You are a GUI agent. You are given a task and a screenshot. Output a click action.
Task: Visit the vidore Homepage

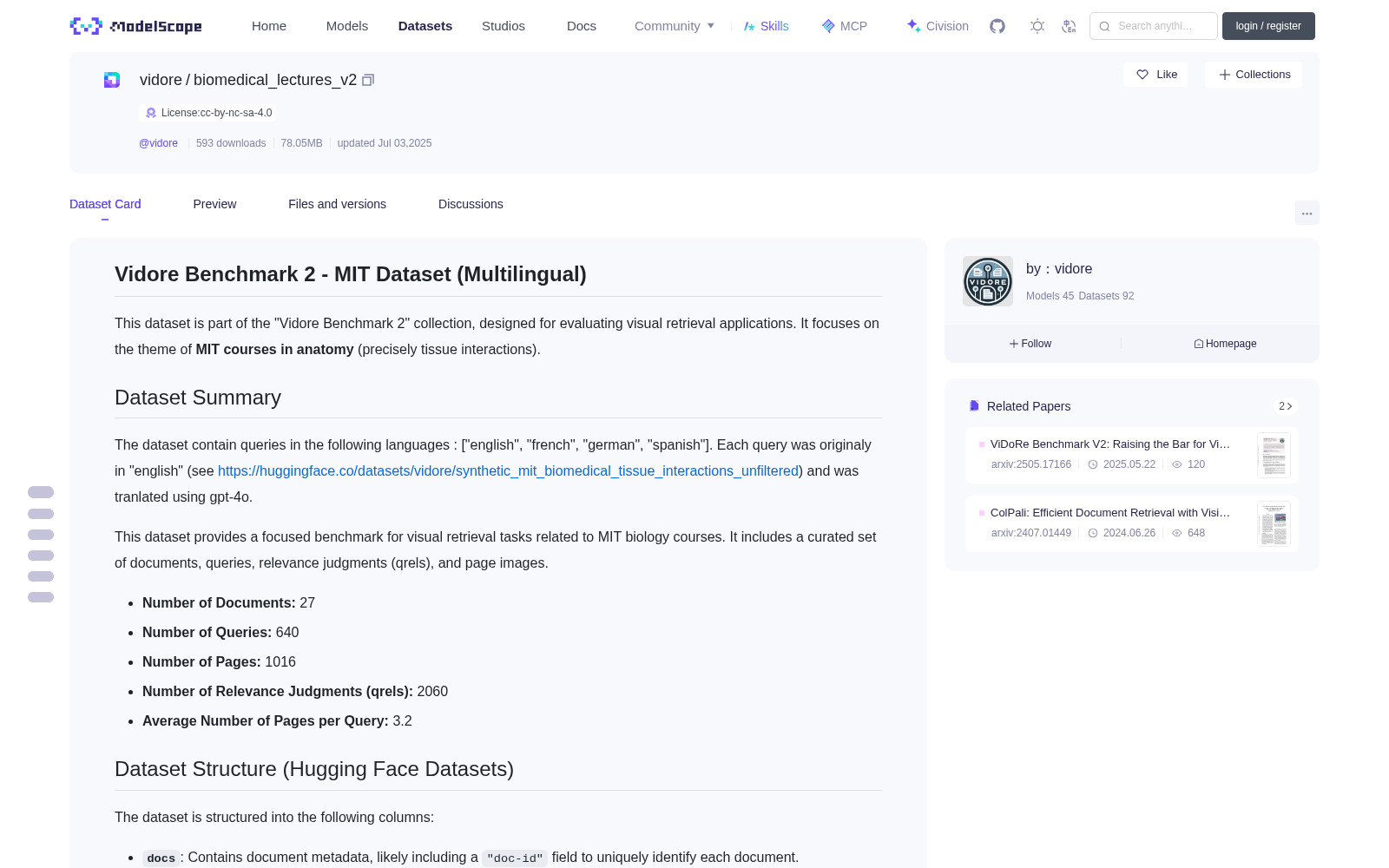coord(1225,344)
